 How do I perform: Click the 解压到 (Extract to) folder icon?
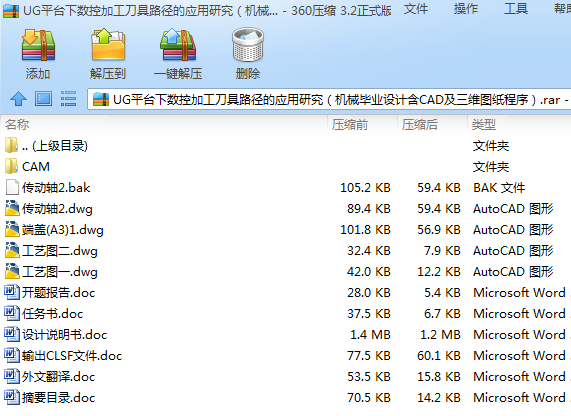pos(108,45)
